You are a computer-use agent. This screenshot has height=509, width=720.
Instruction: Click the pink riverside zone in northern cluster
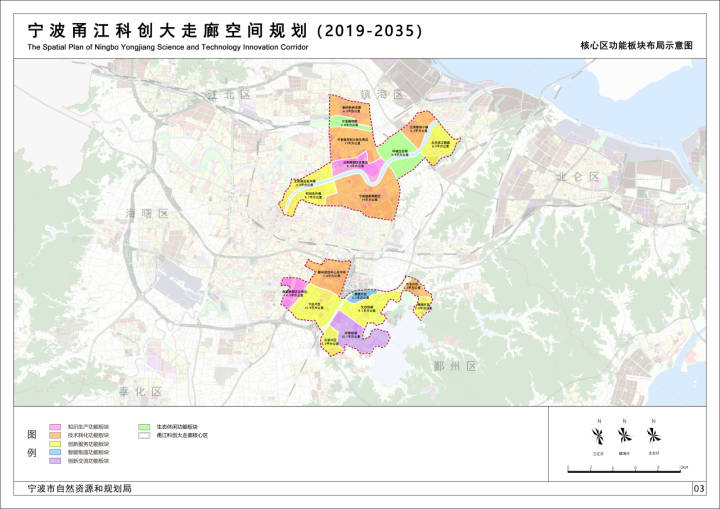(359, 168)
